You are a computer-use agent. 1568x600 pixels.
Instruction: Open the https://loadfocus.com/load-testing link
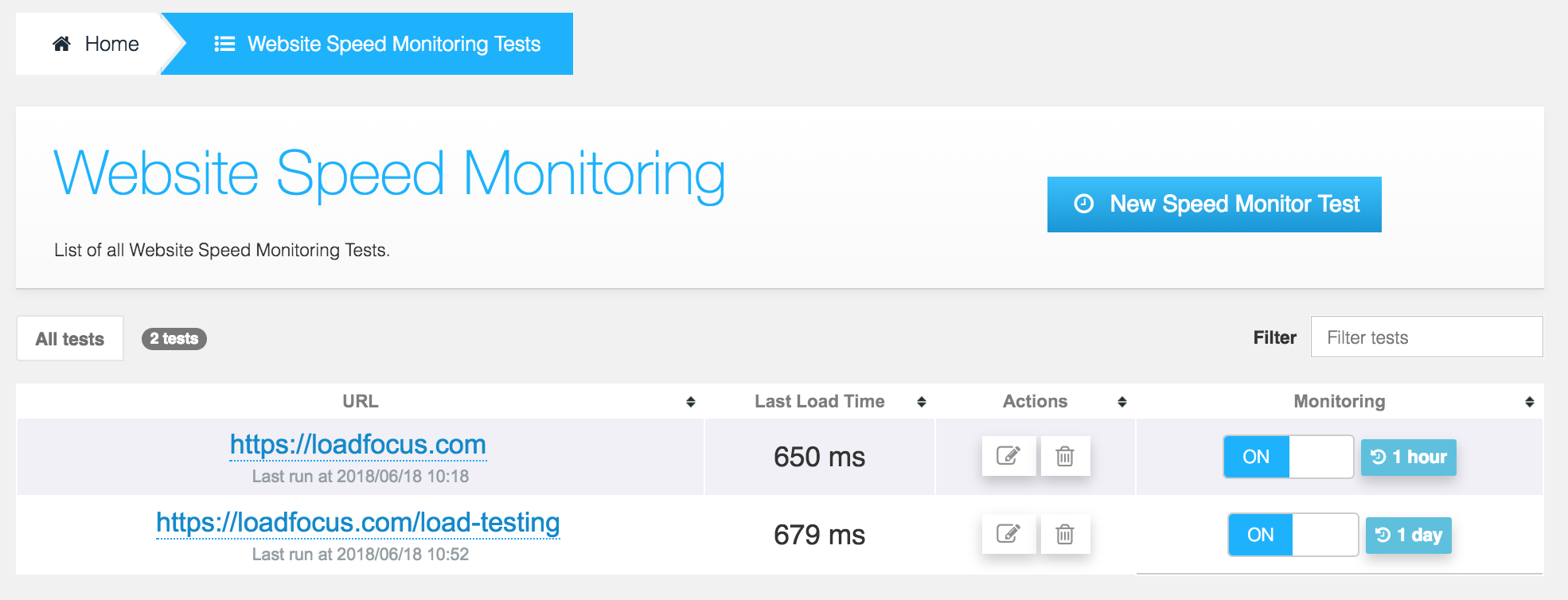click(358, 522)
